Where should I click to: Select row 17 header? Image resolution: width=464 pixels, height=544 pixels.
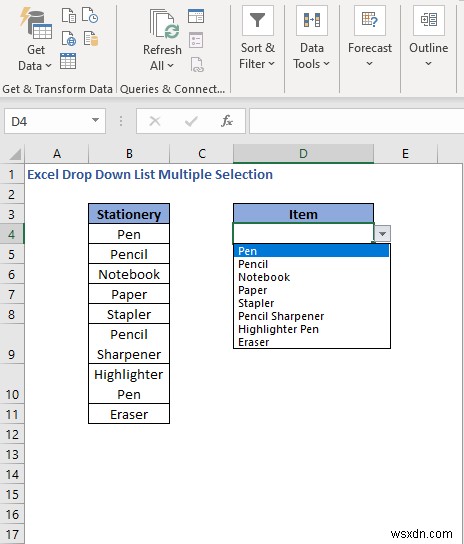click(12, 534)
